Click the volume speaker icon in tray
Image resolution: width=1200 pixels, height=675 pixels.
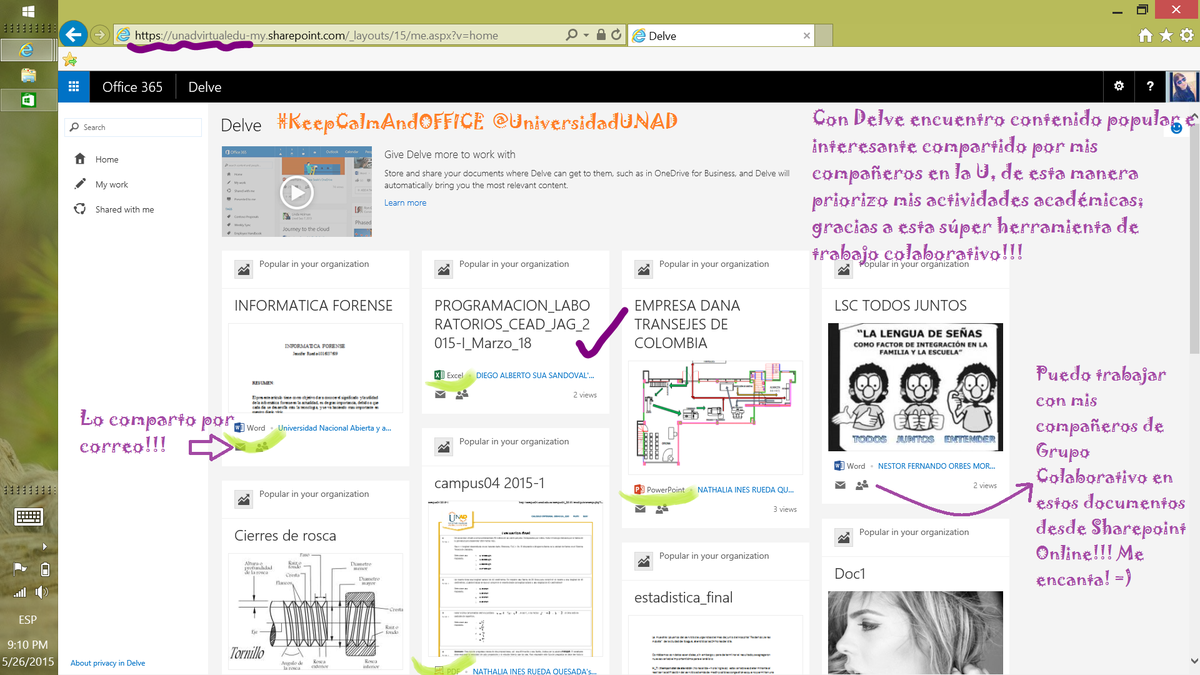[x=43, y=592]
